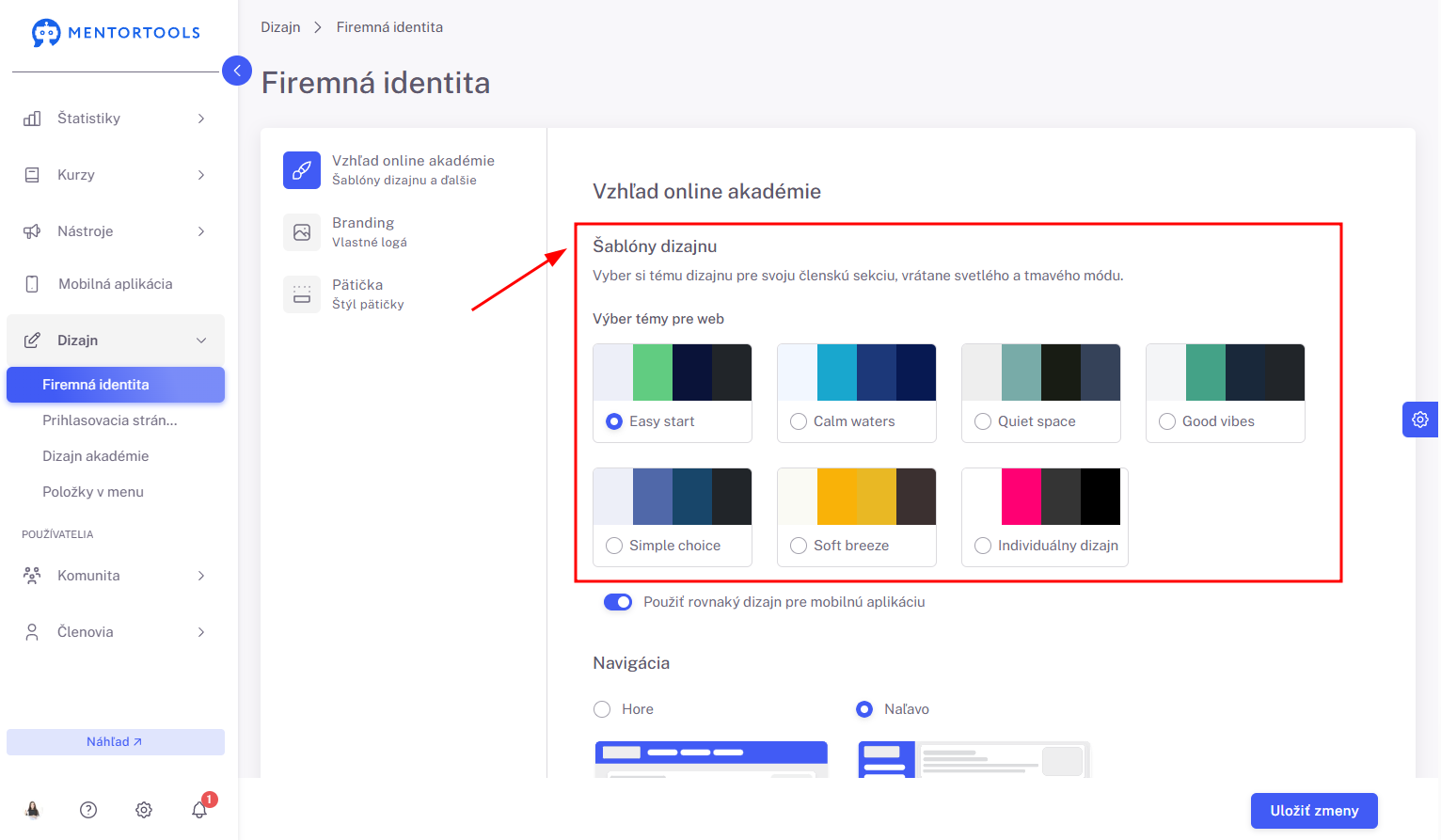Toggle same design for mobile app

[618, 602]
